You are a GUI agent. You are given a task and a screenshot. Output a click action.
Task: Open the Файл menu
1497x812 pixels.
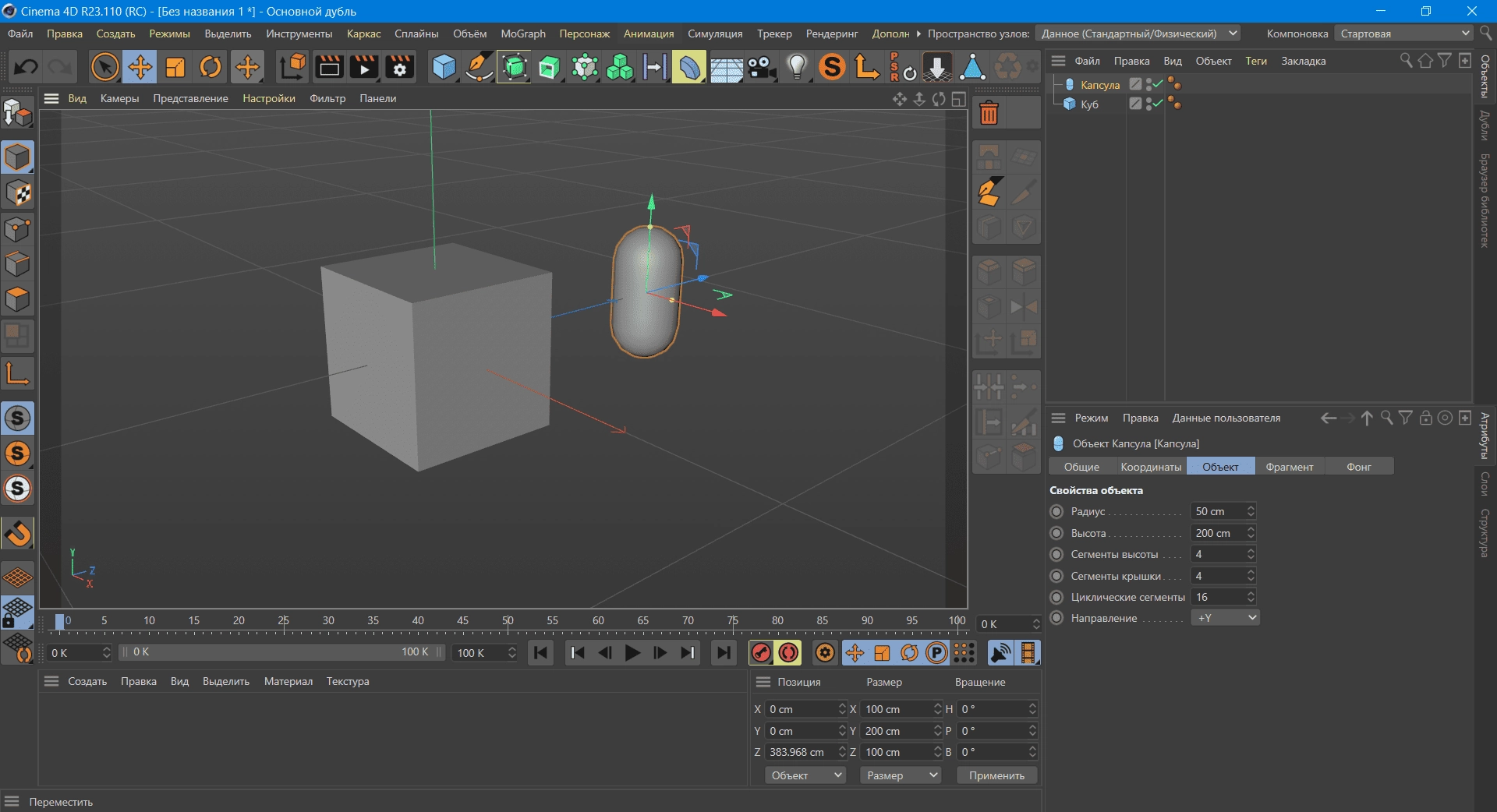coord(20,34)
